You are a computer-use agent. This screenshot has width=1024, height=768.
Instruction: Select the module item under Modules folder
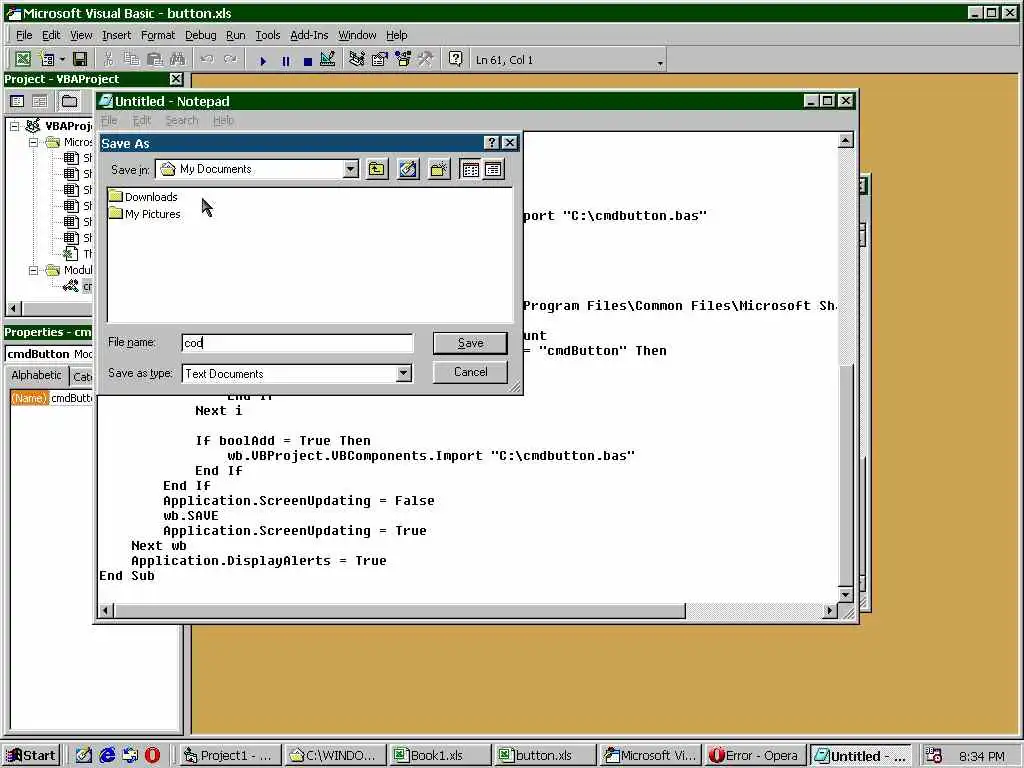coord(78,286)
